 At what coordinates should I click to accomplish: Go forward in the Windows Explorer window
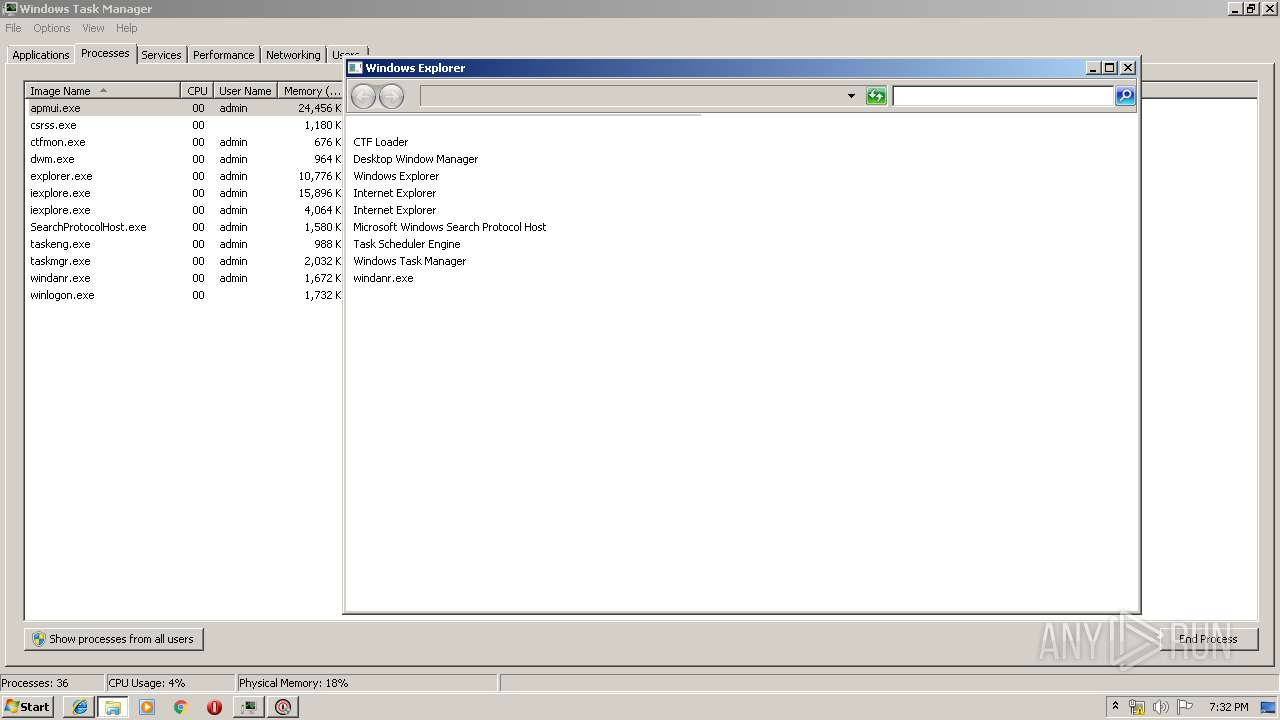click(x=392, y=96)
